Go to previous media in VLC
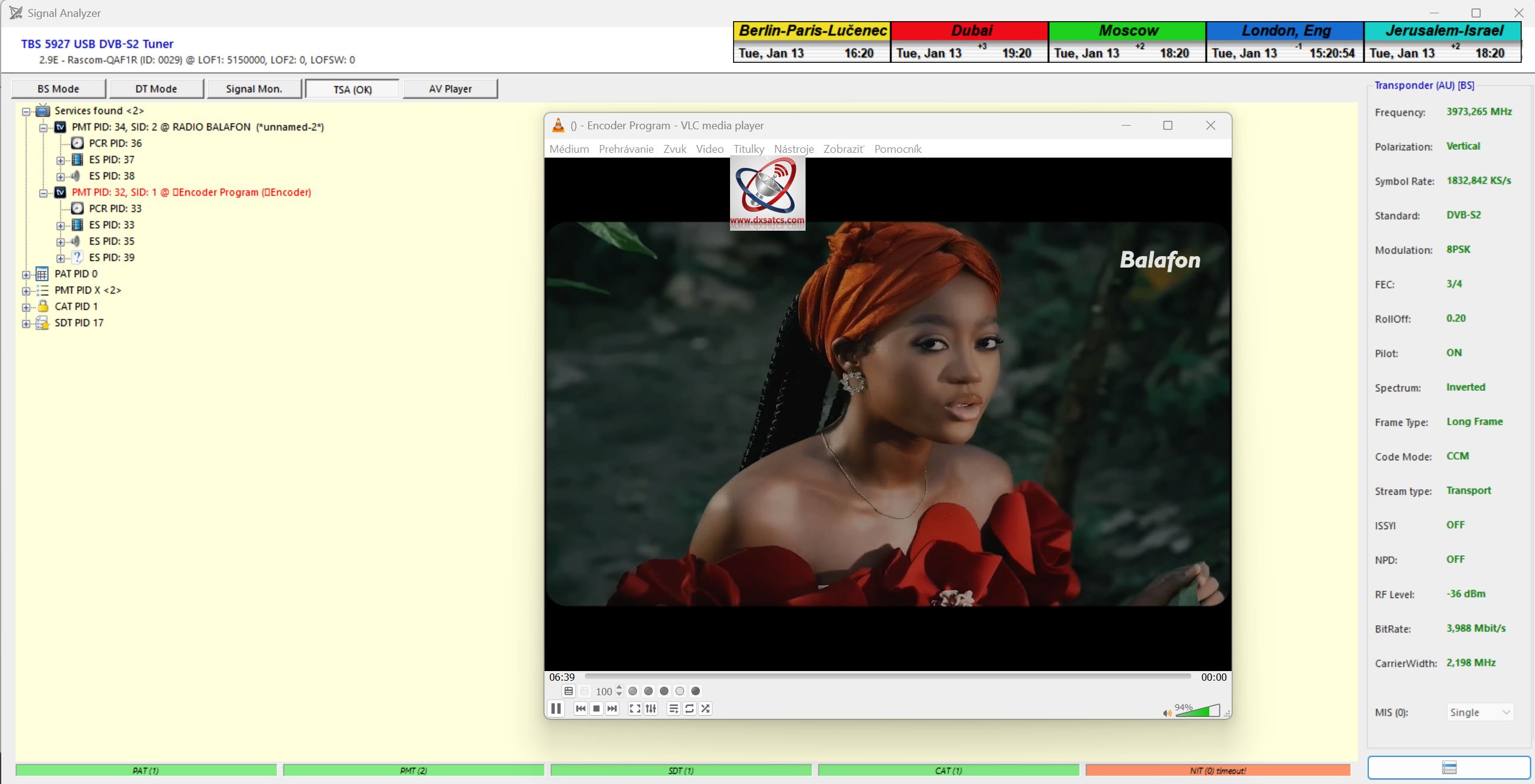 pos(580,708)
